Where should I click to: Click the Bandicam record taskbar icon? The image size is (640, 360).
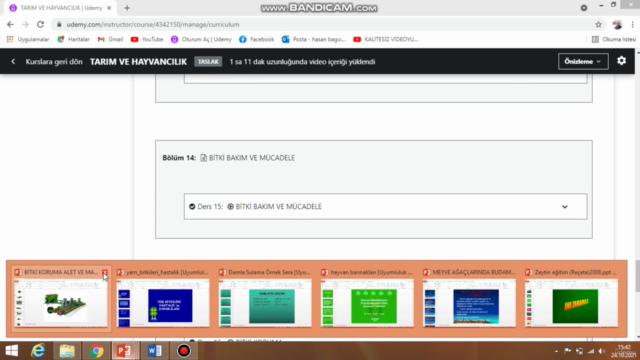pos(184,351)
